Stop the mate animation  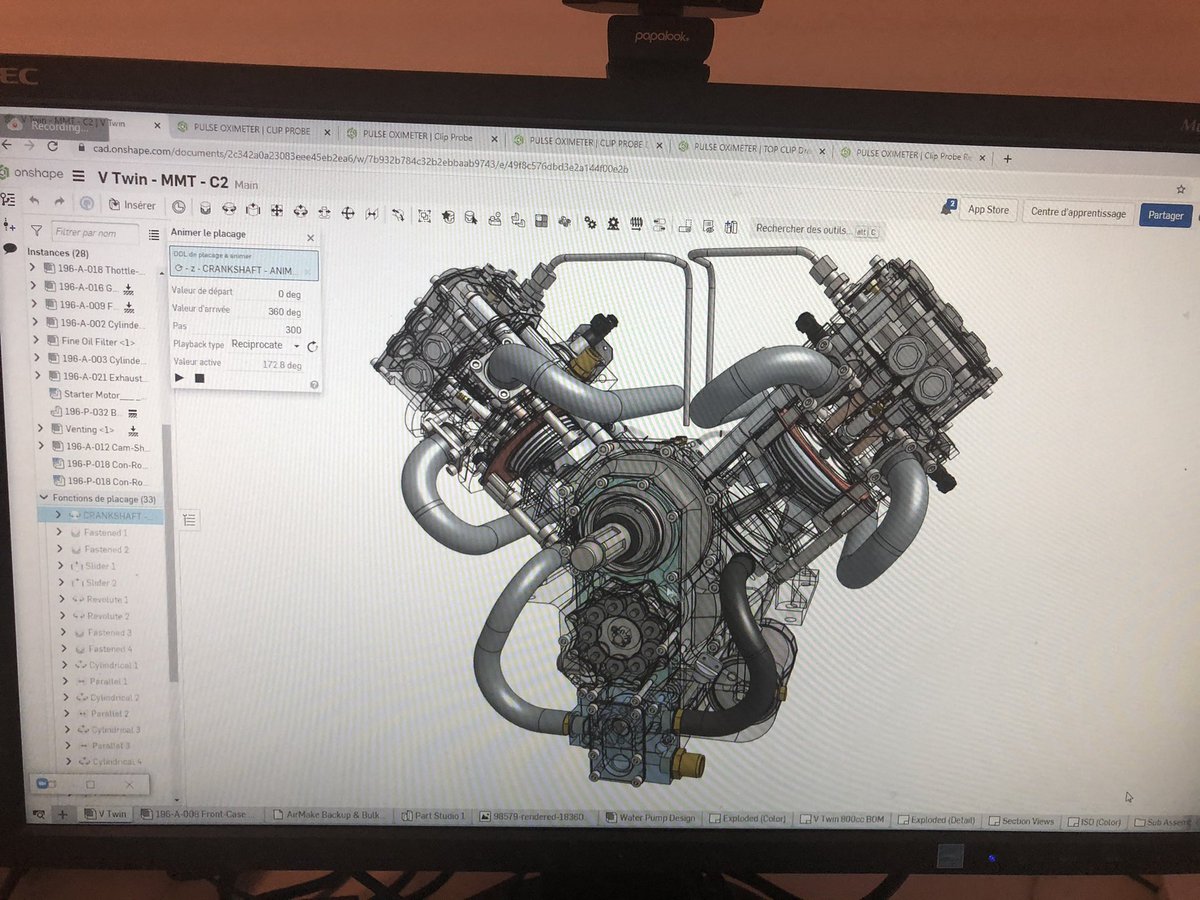click(x=199, y=379)
